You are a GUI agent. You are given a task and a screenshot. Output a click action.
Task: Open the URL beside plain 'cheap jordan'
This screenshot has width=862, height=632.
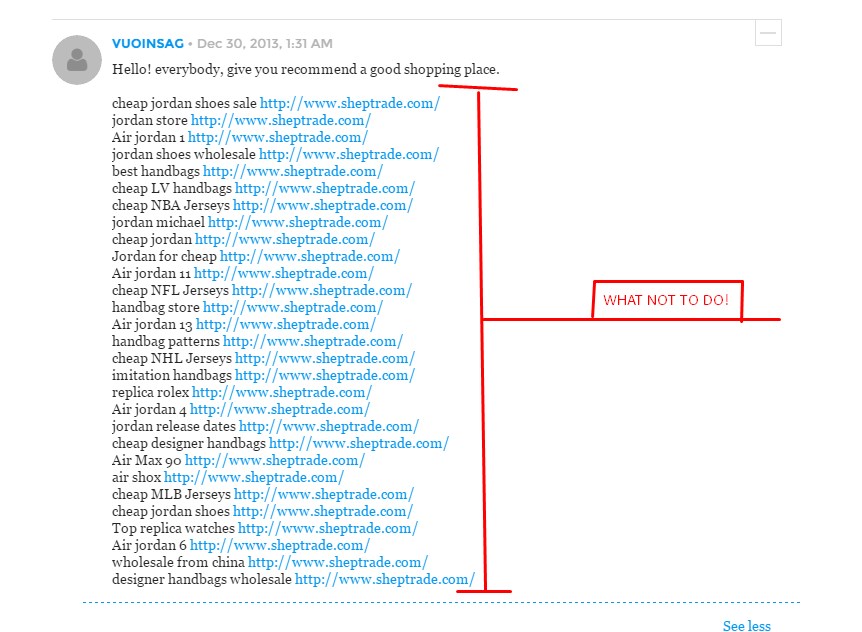[x=285, y=240]
